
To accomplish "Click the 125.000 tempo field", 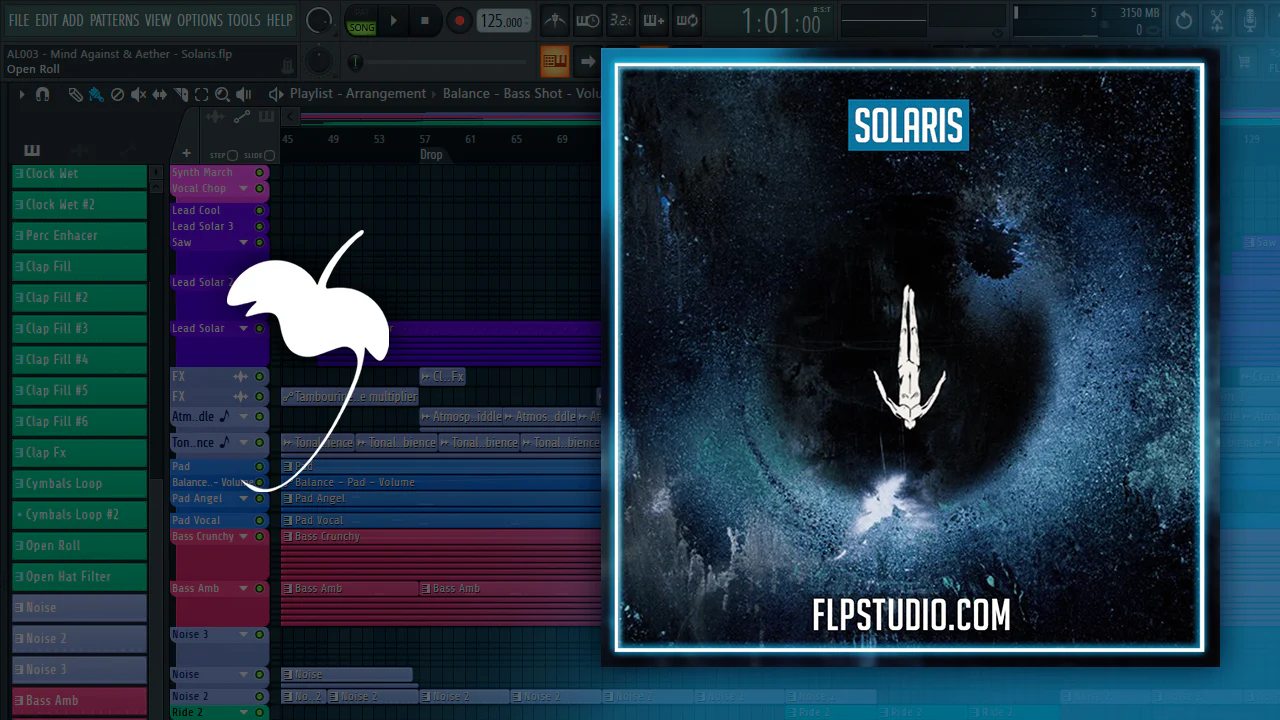I will [x=502, y=21].
